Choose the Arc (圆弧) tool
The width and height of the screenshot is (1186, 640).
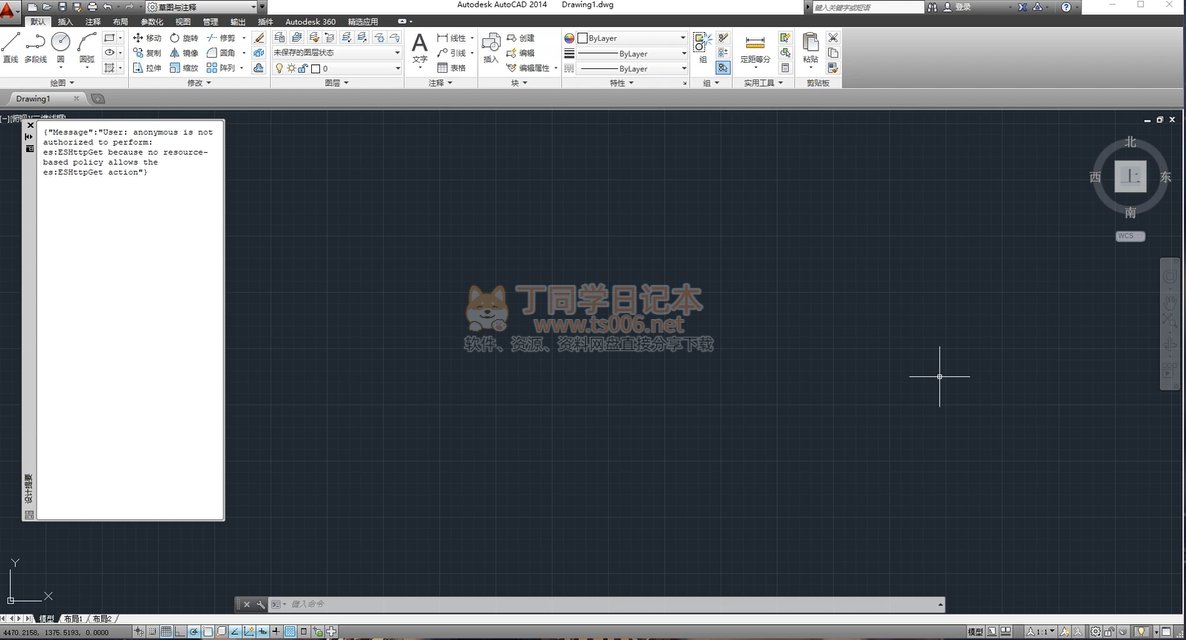(x=87, y=47)
